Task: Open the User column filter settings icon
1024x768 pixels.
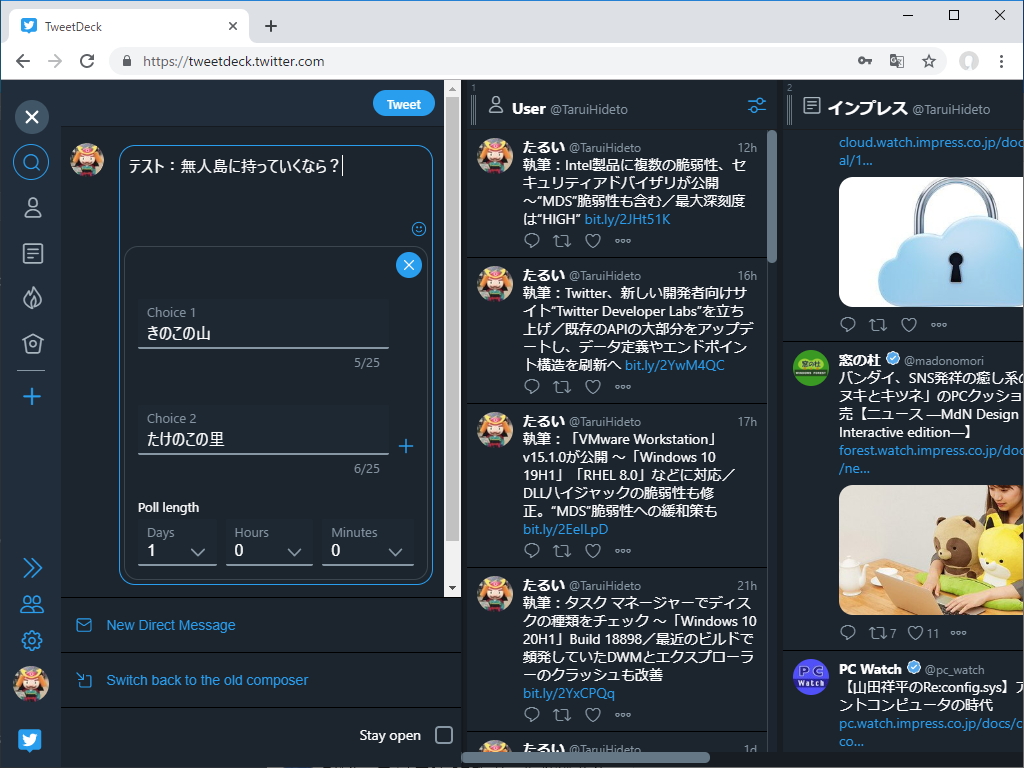Action: 757,105
